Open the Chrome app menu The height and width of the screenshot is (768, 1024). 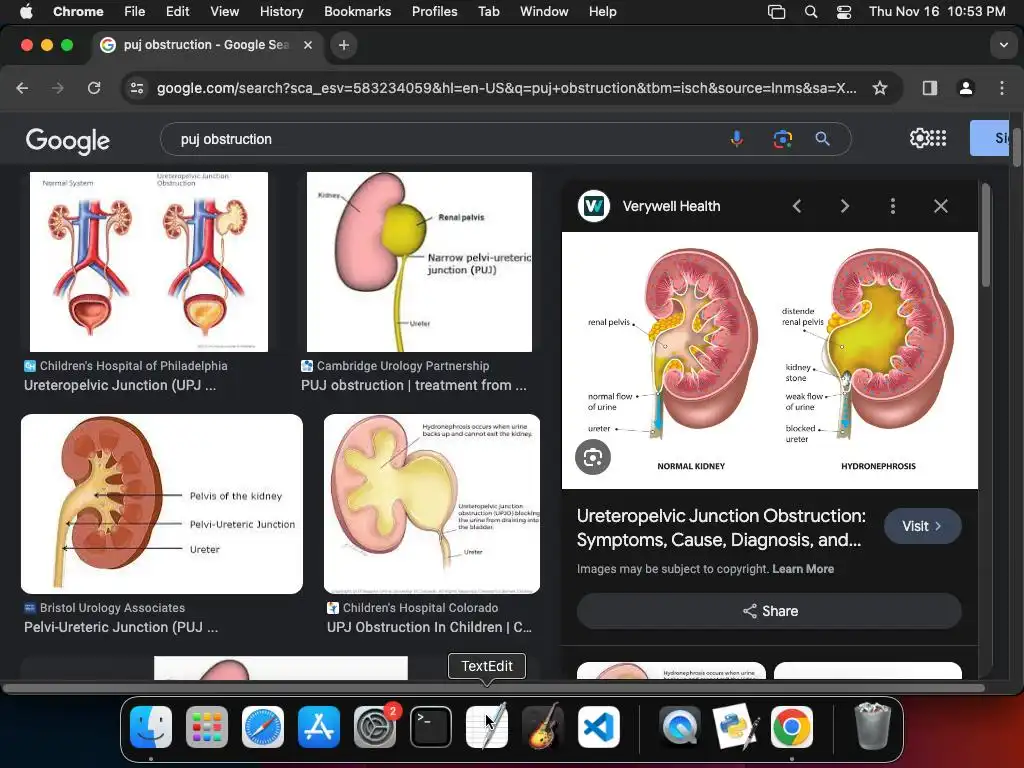78,12
